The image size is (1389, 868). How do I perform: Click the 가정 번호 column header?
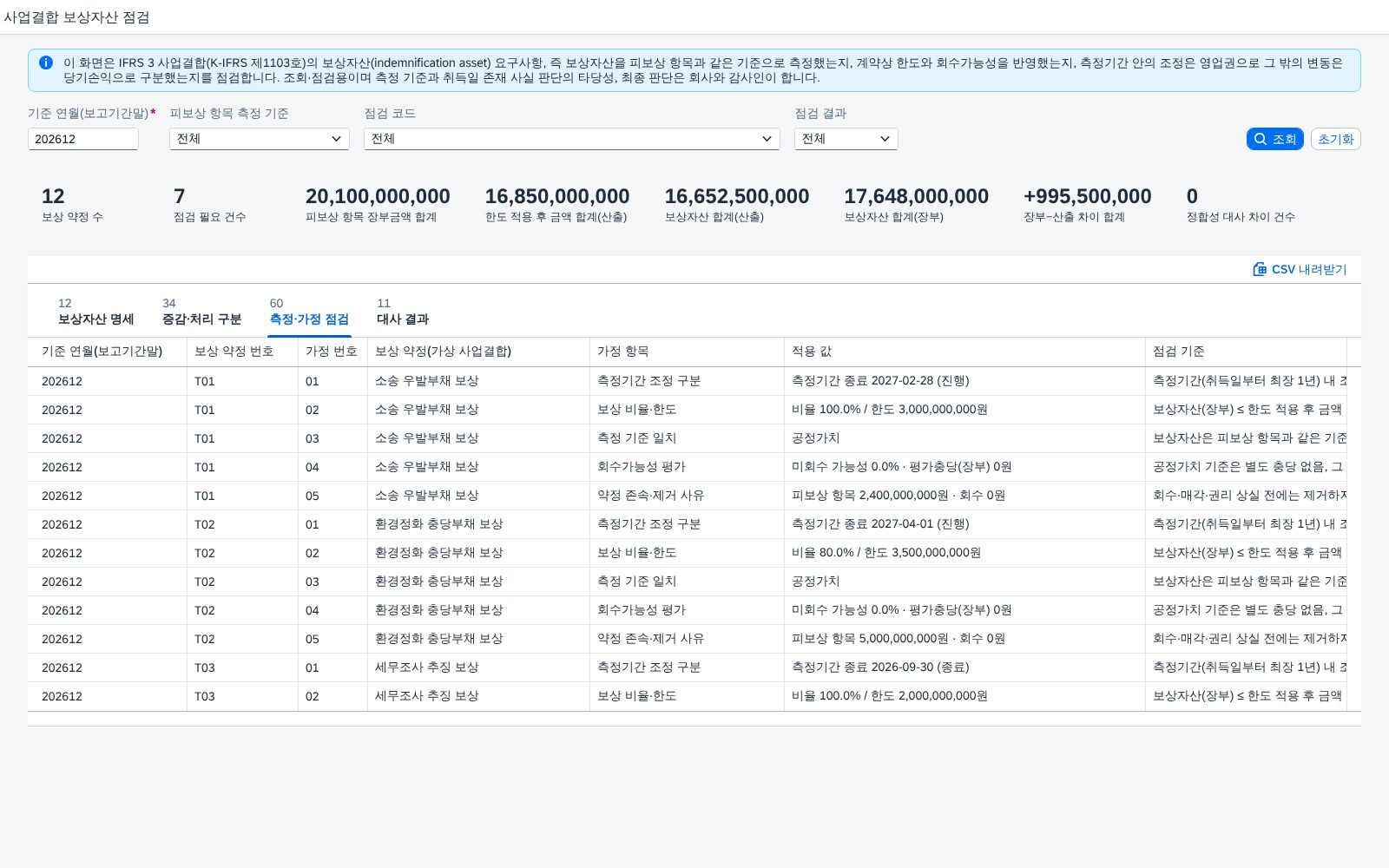332,352
